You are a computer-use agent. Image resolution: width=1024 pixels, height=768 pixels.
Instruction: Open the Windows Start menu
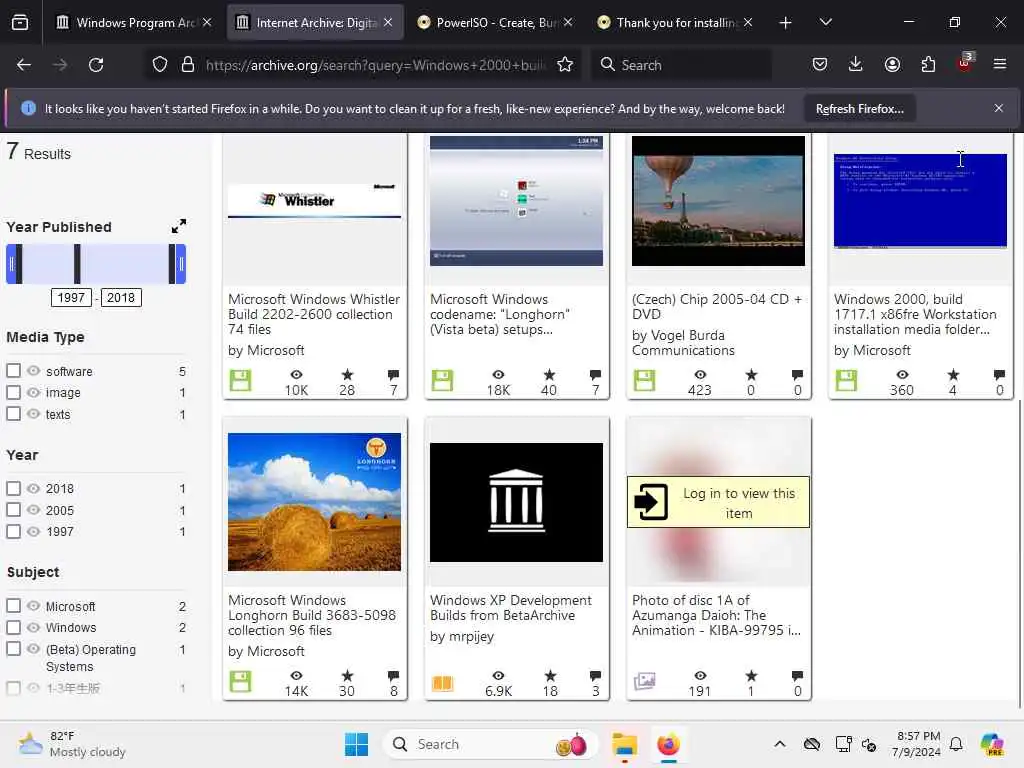pos(357,744)
